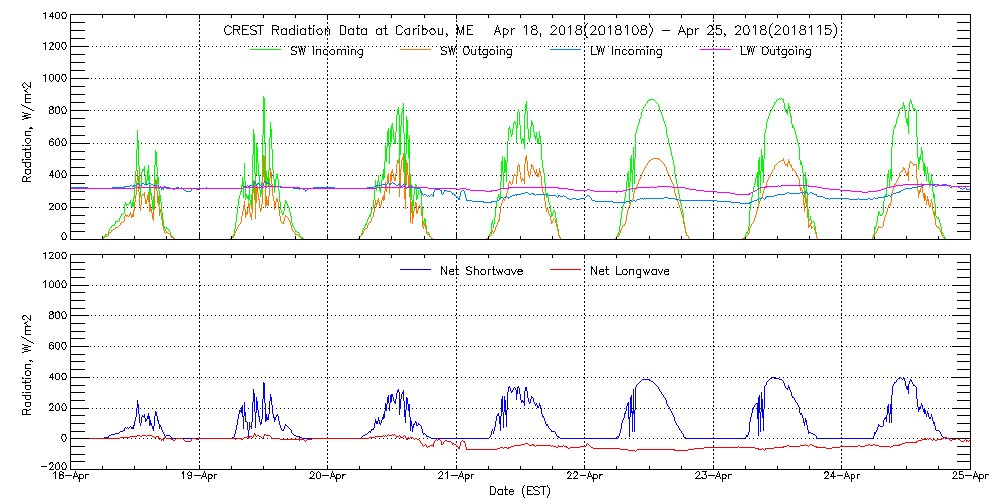
Task: Click the 24-Apr date tick label
Action: click(x=841, y=477)
